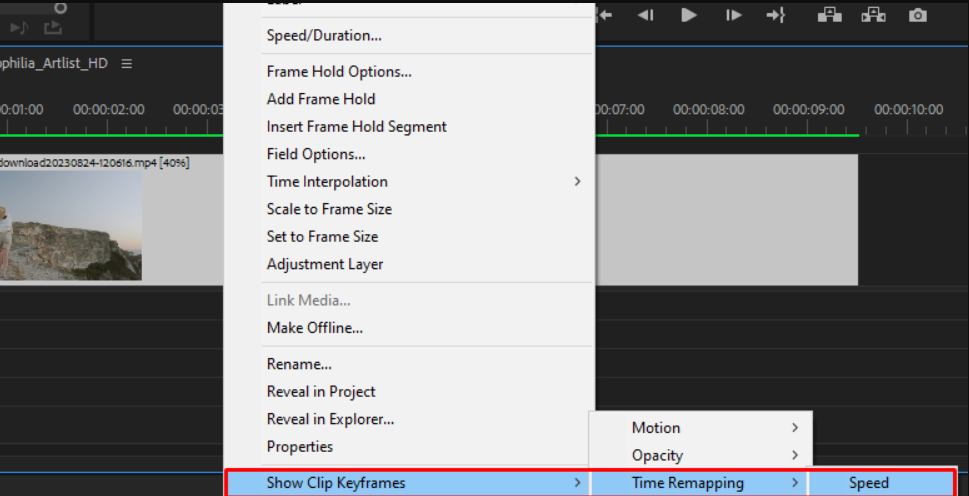Select Set to Frame Size
Screen dimensions: 969x496
click(408, 237)
